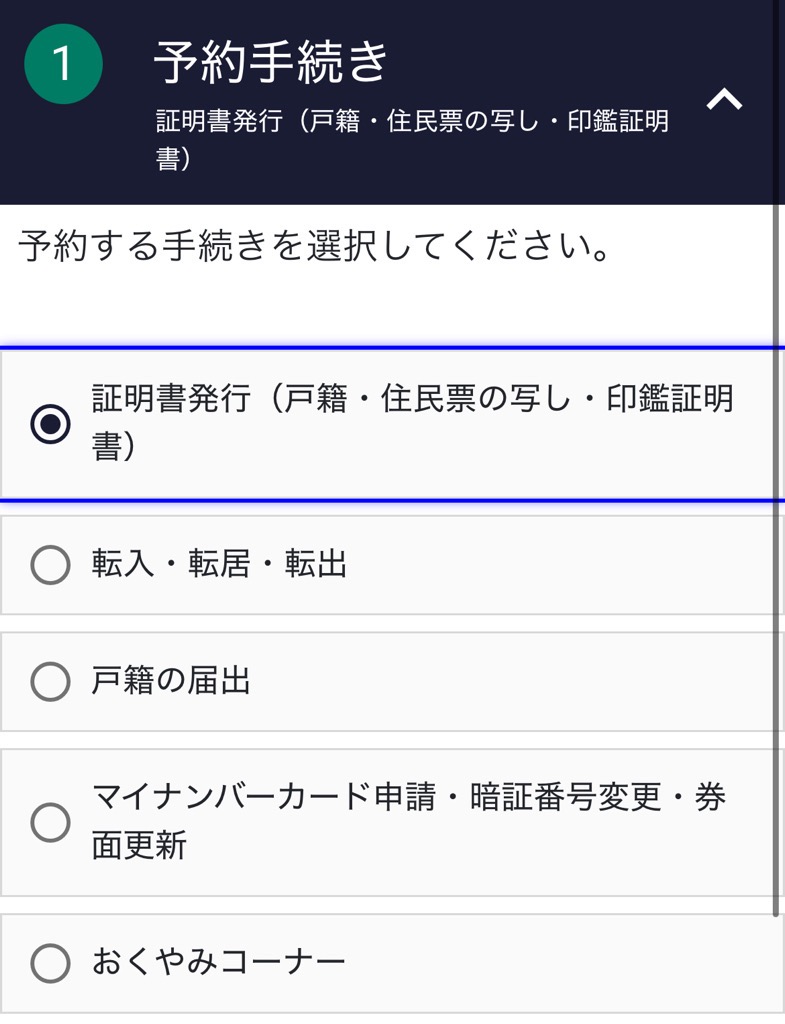The image size is (785, 1024).
Task: Click the おくやみコーナー label text
Action: click(218, 963)
